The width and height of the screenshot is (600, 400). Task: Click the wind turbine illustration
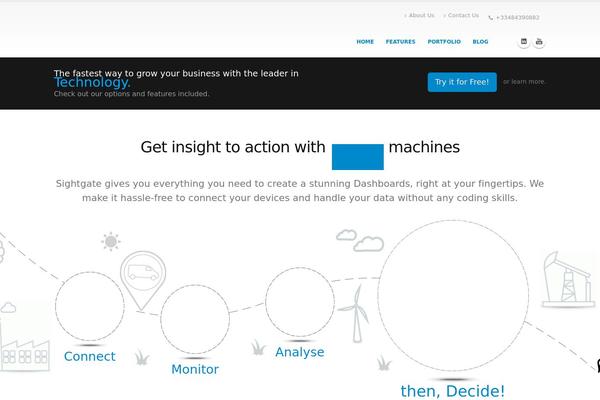pos(356,313)
